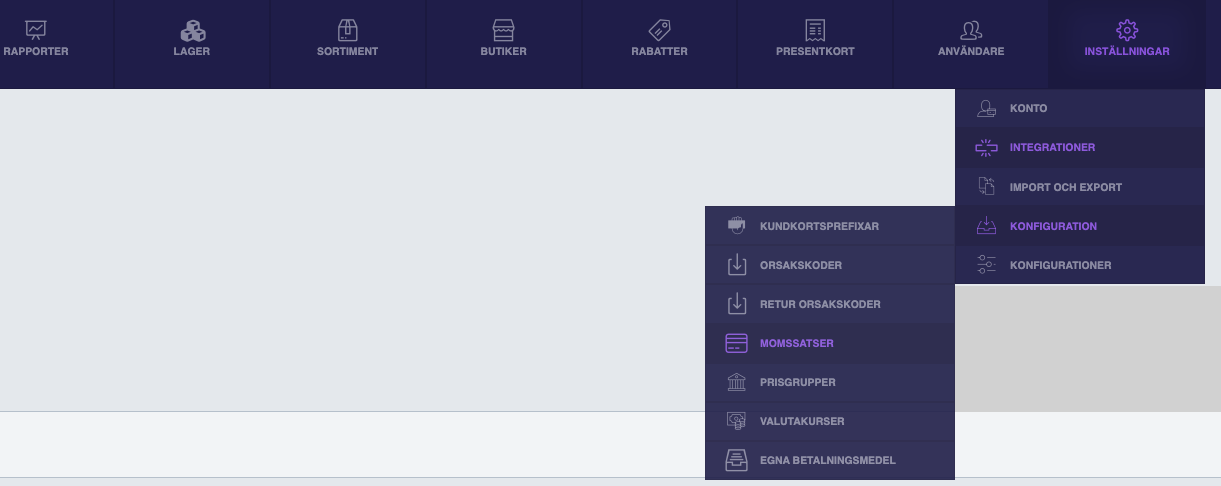The width and height of the screenshot is (1221, 486).
Task: Click the Konfiguration inbox tray icon
Action: click(987, 226)
